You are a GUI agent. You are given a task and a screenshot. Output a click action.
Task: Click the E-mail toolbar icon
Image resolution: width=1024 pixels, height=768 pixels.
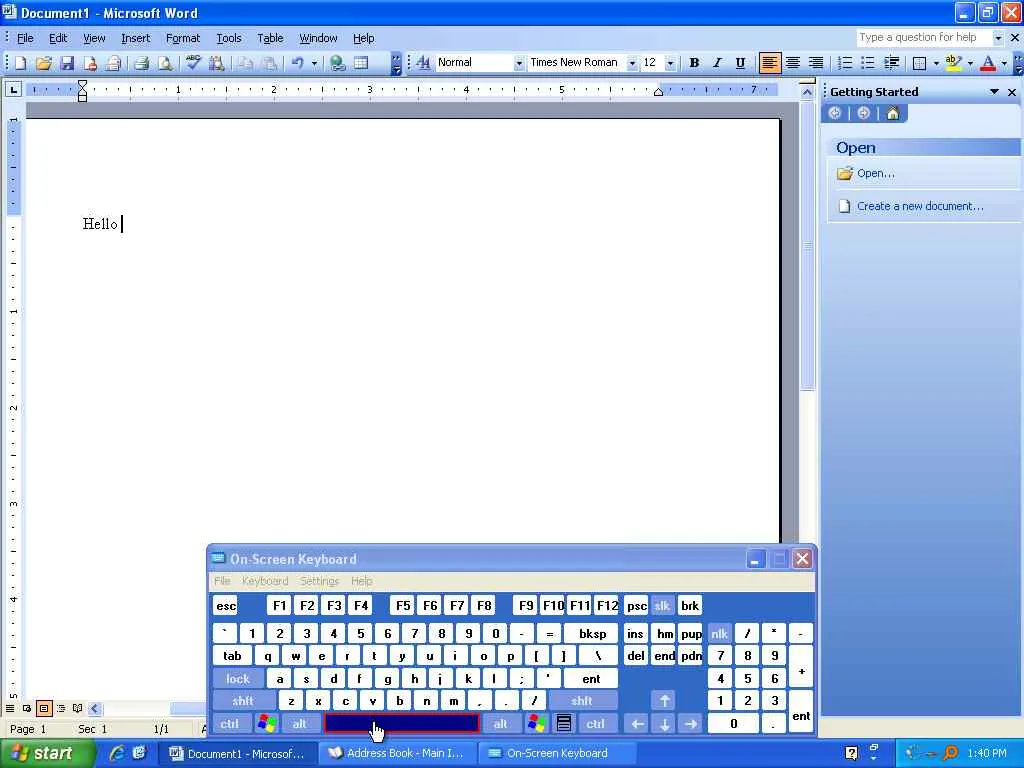click(113, 63)
